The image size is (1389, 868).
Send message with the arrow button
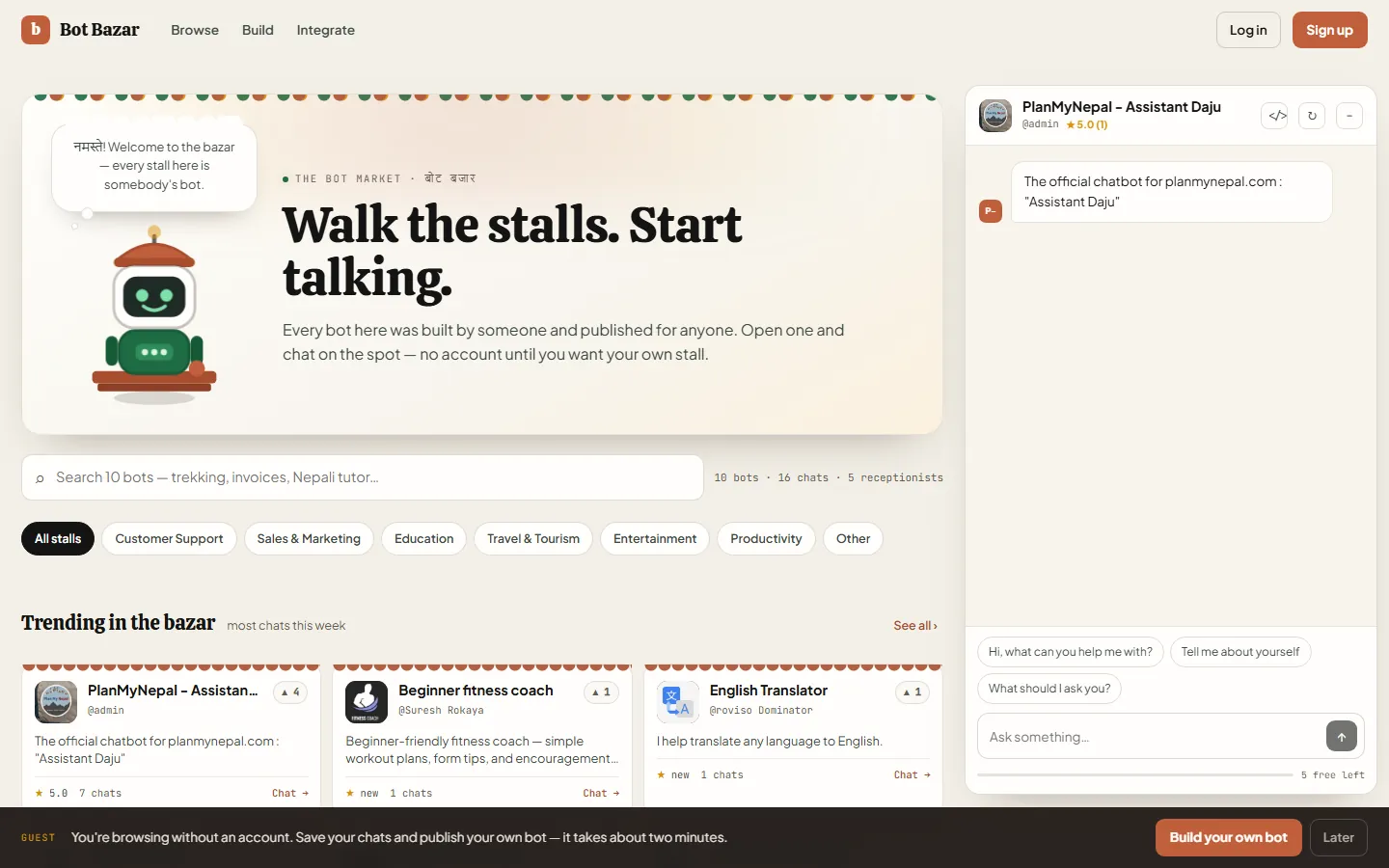1341,736
